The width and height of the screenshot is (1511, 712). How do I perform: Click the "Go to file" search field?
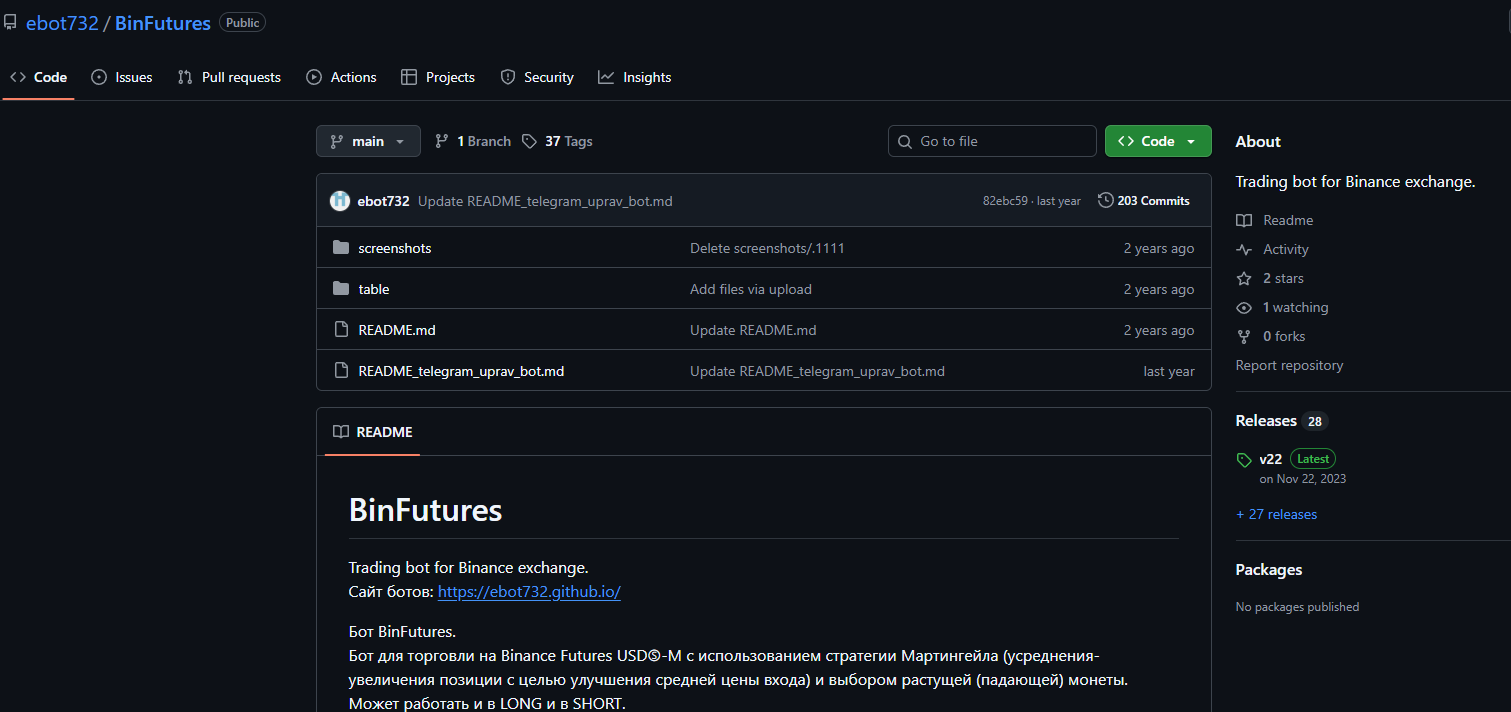[991, 140]
